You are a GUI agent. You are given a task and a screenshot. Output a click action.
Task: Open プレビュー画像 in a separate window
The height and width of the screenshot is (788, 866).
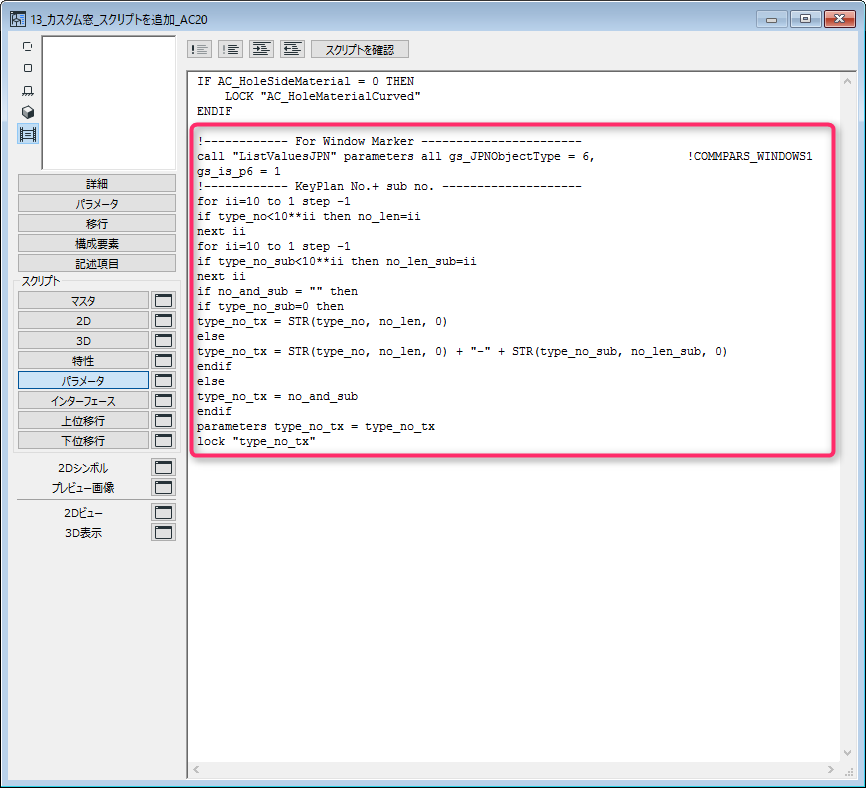tap(163, 487)
